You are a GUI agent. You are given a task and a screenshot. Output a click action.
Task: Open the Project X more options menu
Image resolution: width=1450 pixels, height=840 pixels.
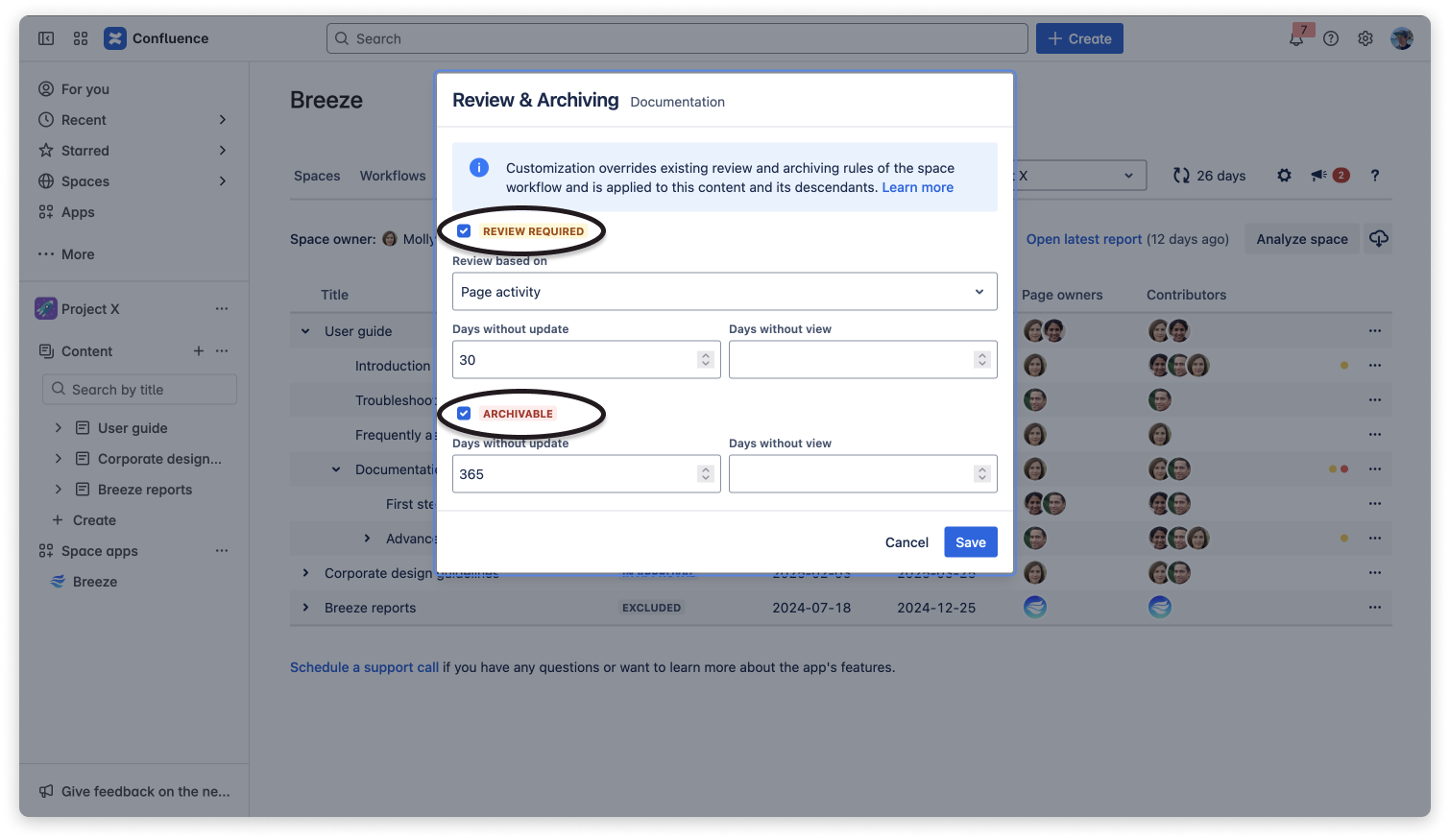(222, 309)
